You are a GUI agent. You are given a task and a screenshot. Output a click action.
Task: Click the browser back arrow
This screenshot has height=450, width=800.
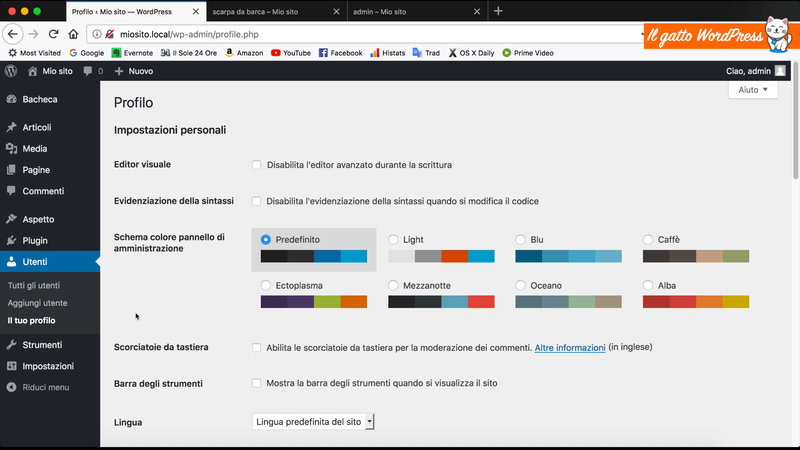coord(13,34)
